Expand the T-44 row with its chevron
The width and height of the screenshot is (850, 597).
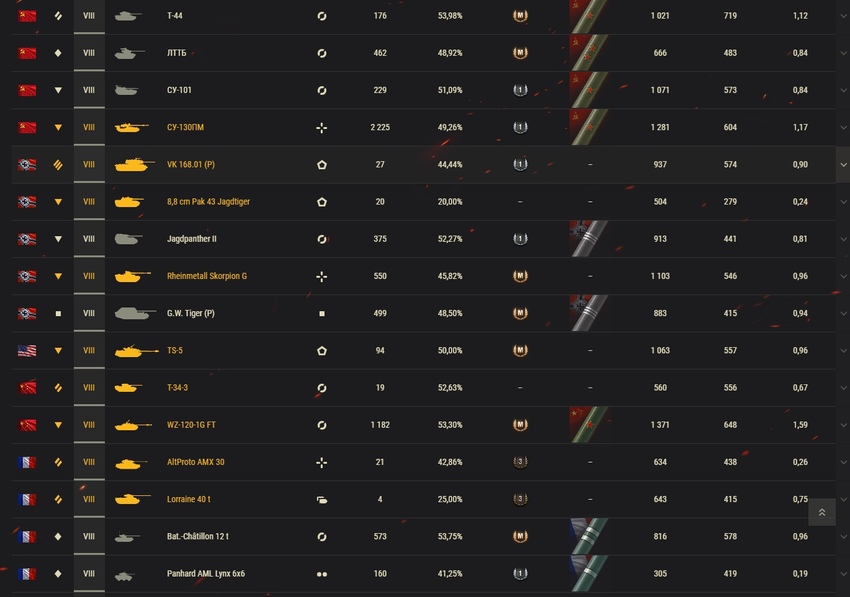(x=843, y=16)
